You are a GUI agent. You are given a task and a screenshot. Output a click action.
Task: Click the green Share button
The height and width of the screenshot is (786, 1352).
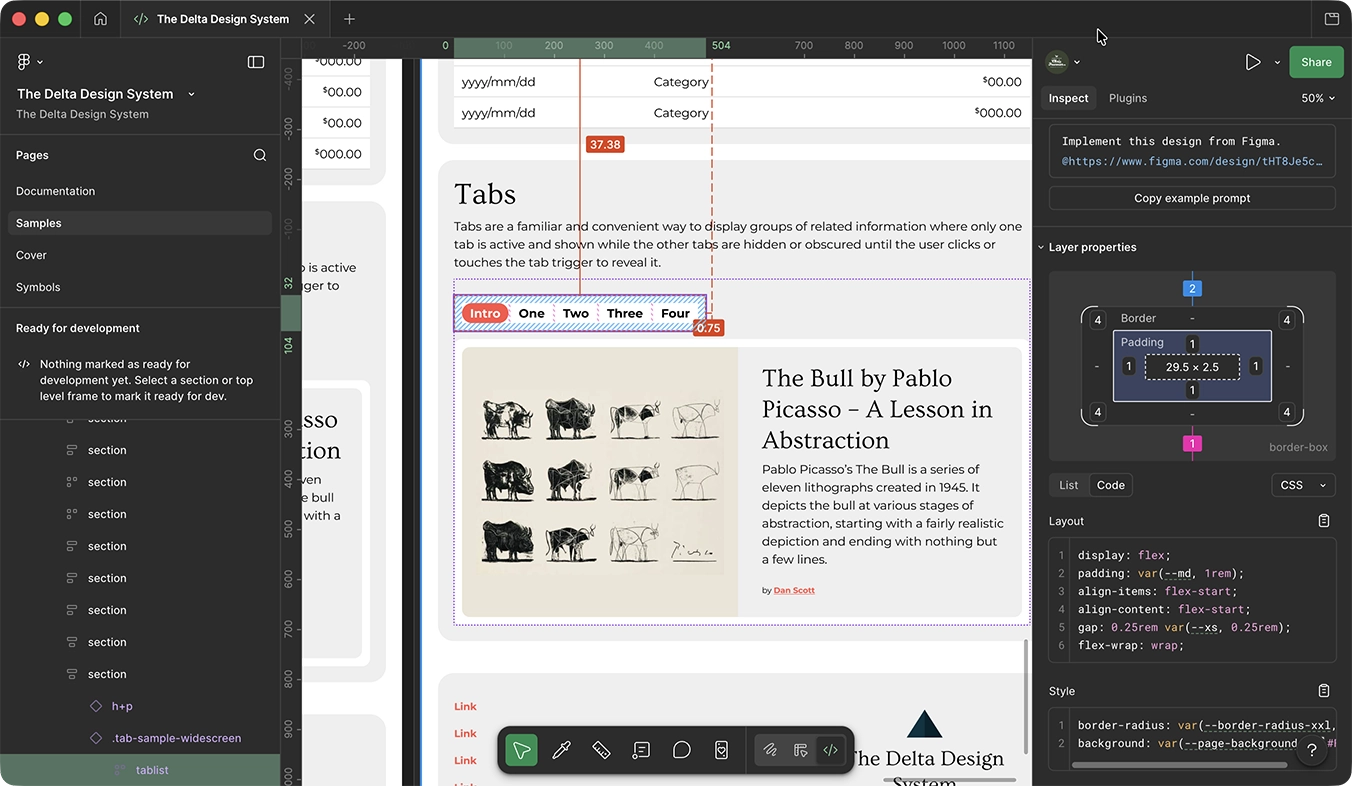[1316, 61]
